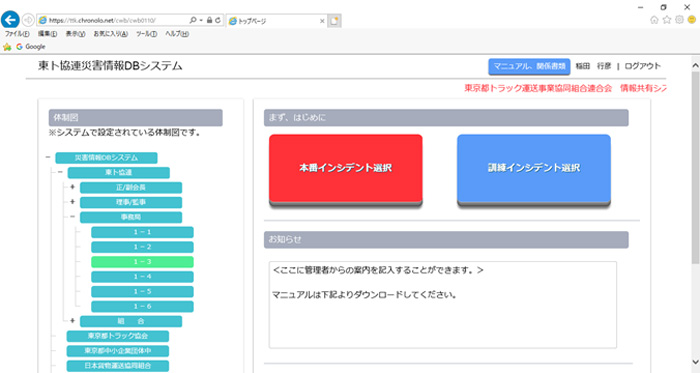Select the 災害情報DBシステム tree item

(x=106, y=157)
